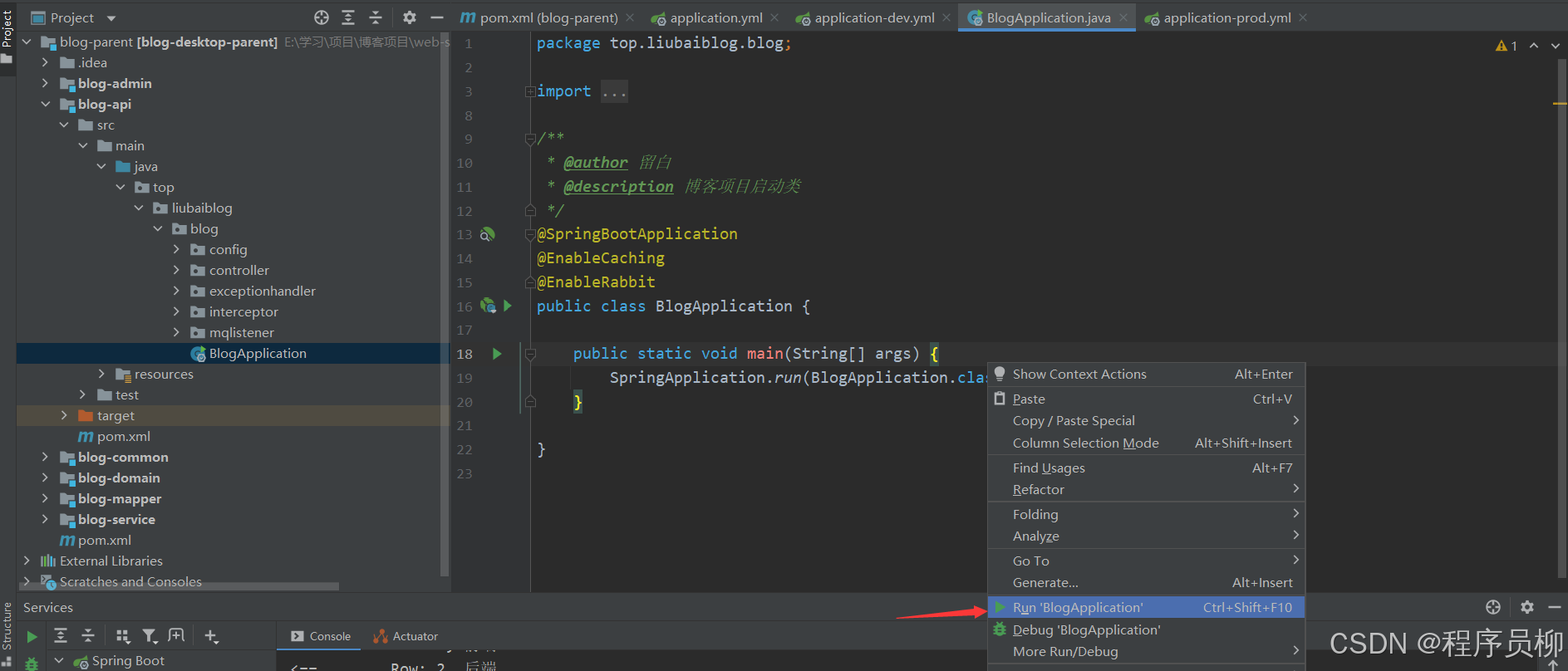Viewport: 1568px width, 671px height.
Task: Click Spring bean gutter icon on line 13
Action: click(x=488, y=234)
